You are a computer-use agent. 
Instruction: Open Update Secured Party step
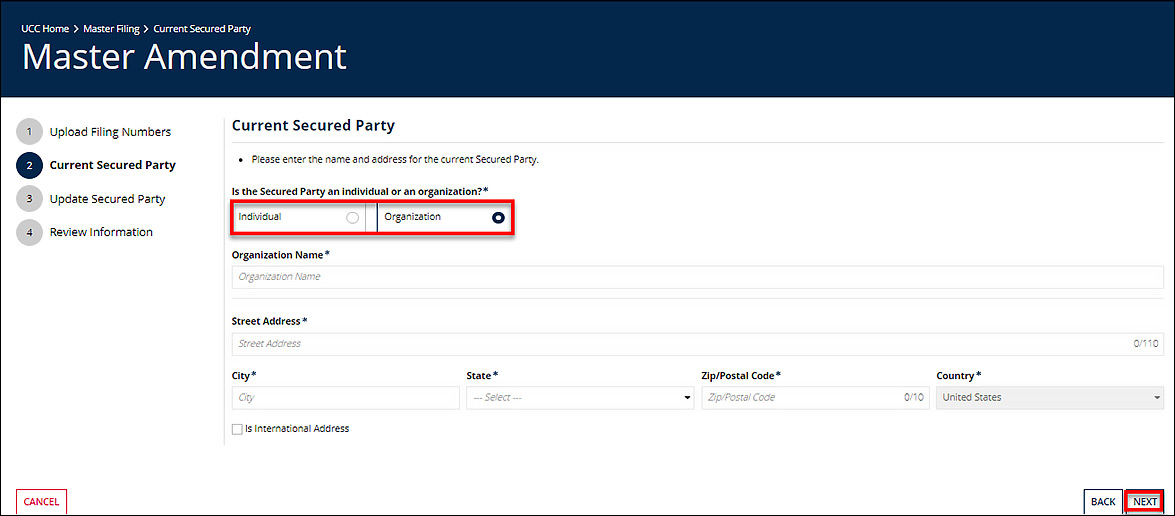pyautogui.click(x=107, y=199)
